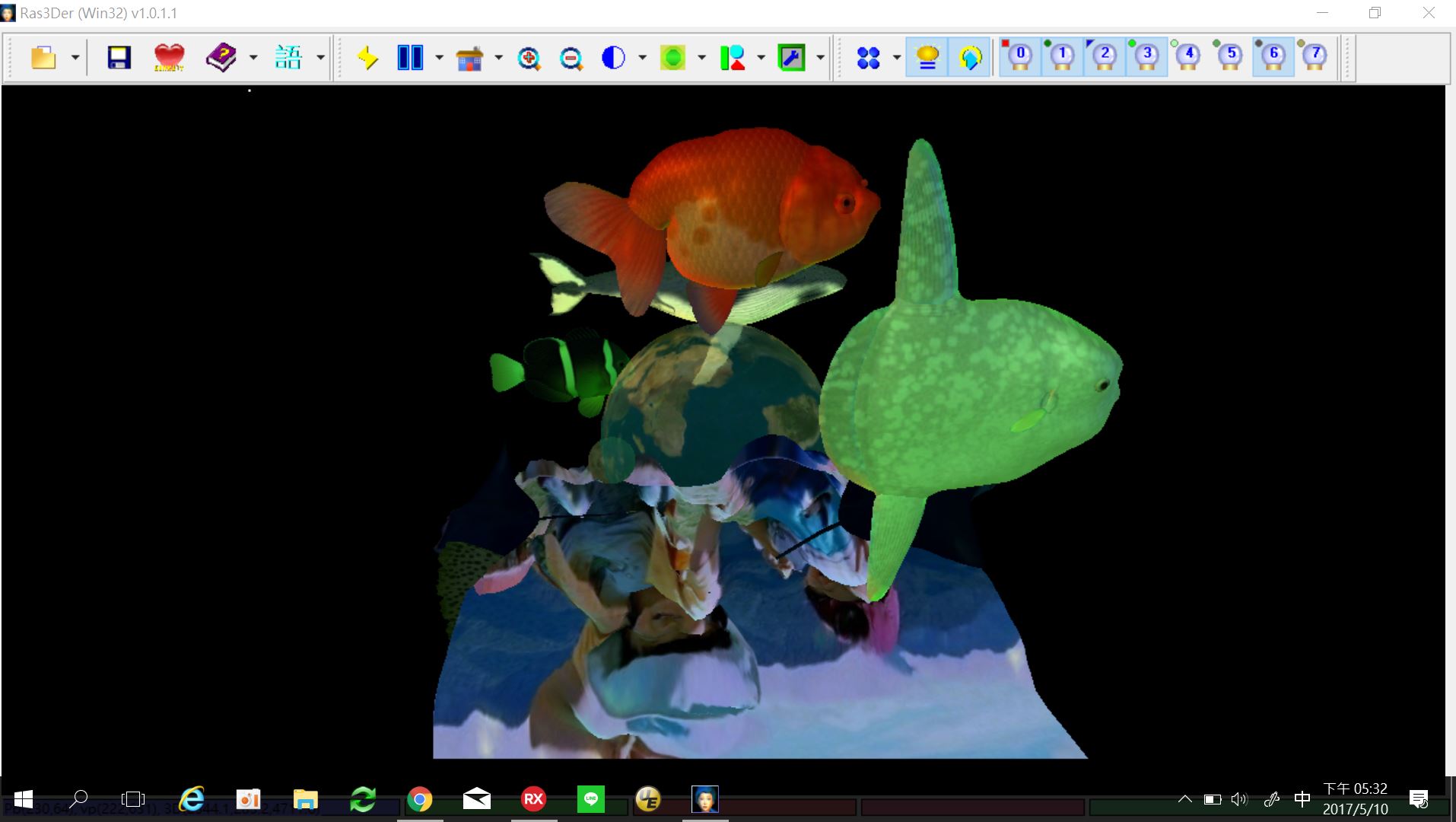Open the Windows Start menu
The width and height of the screenshot is (1456, 822).
[24, 799]
